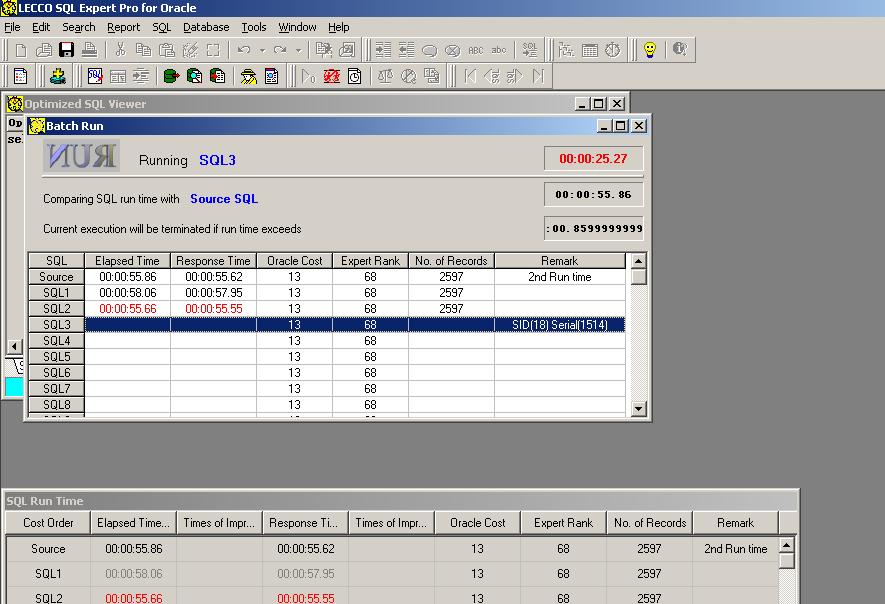Open the File menu
This screenshot has height=604, width=885.
(x=12, y=27)
